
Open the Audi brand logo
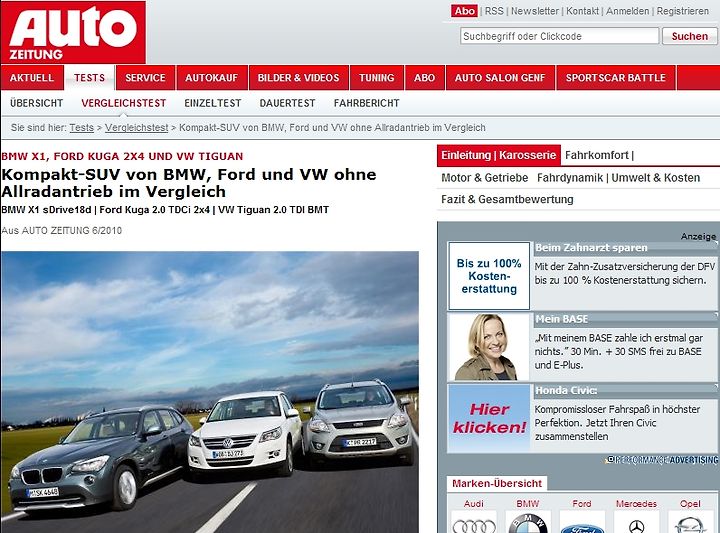point(474,522)
